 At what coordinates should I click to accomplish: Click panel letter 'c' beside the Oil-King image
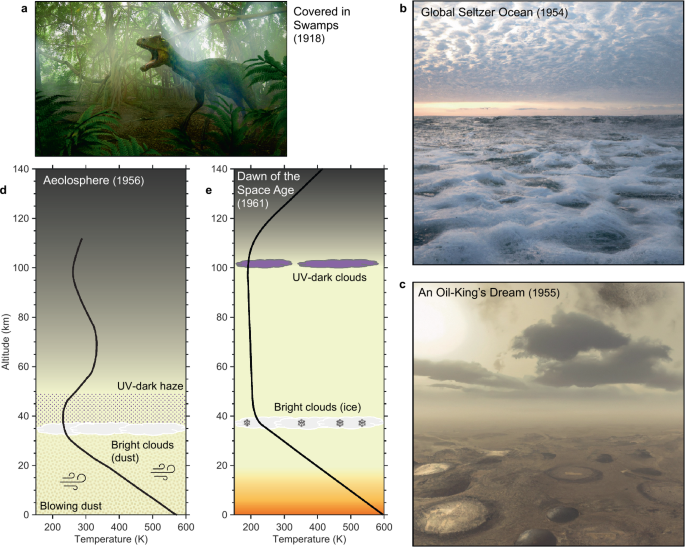[x=403, y=285]
